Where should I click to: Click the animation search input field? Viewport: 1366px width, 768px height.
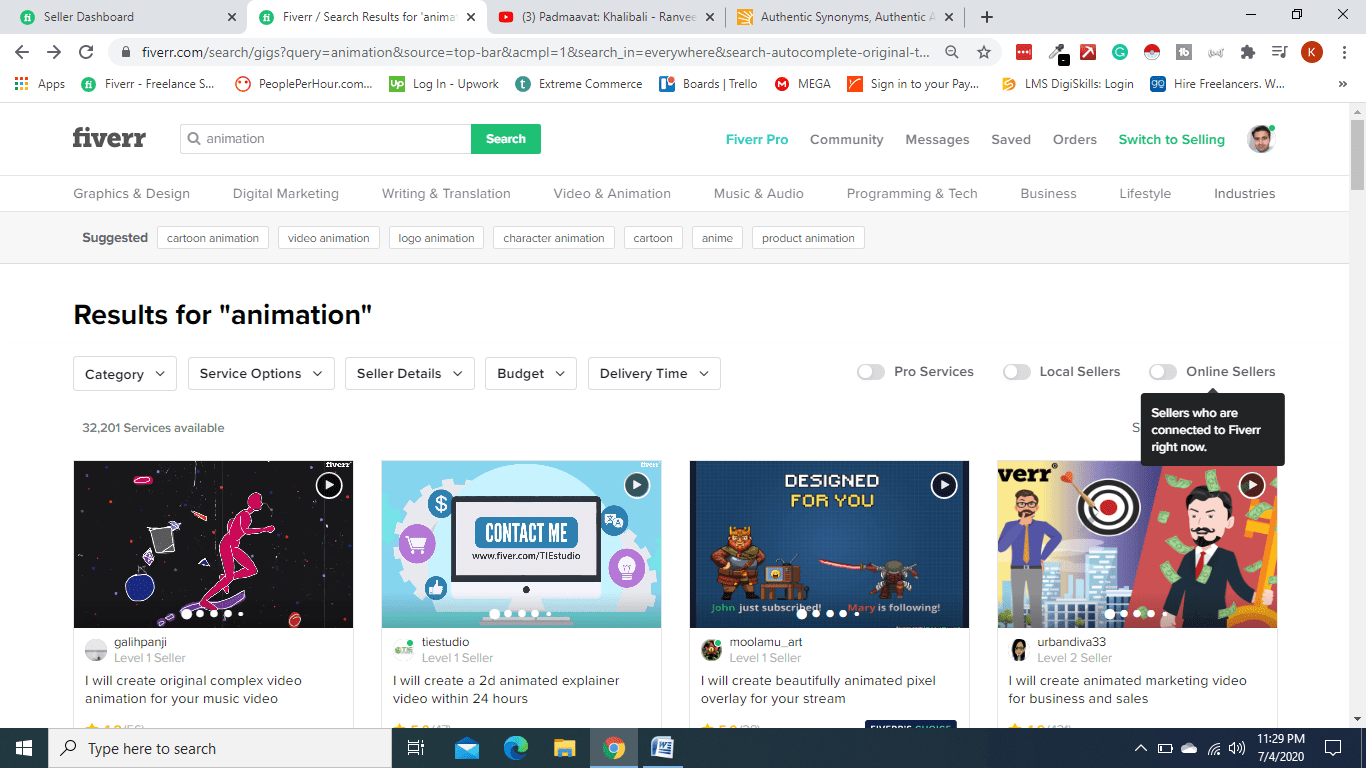point(326,139)
